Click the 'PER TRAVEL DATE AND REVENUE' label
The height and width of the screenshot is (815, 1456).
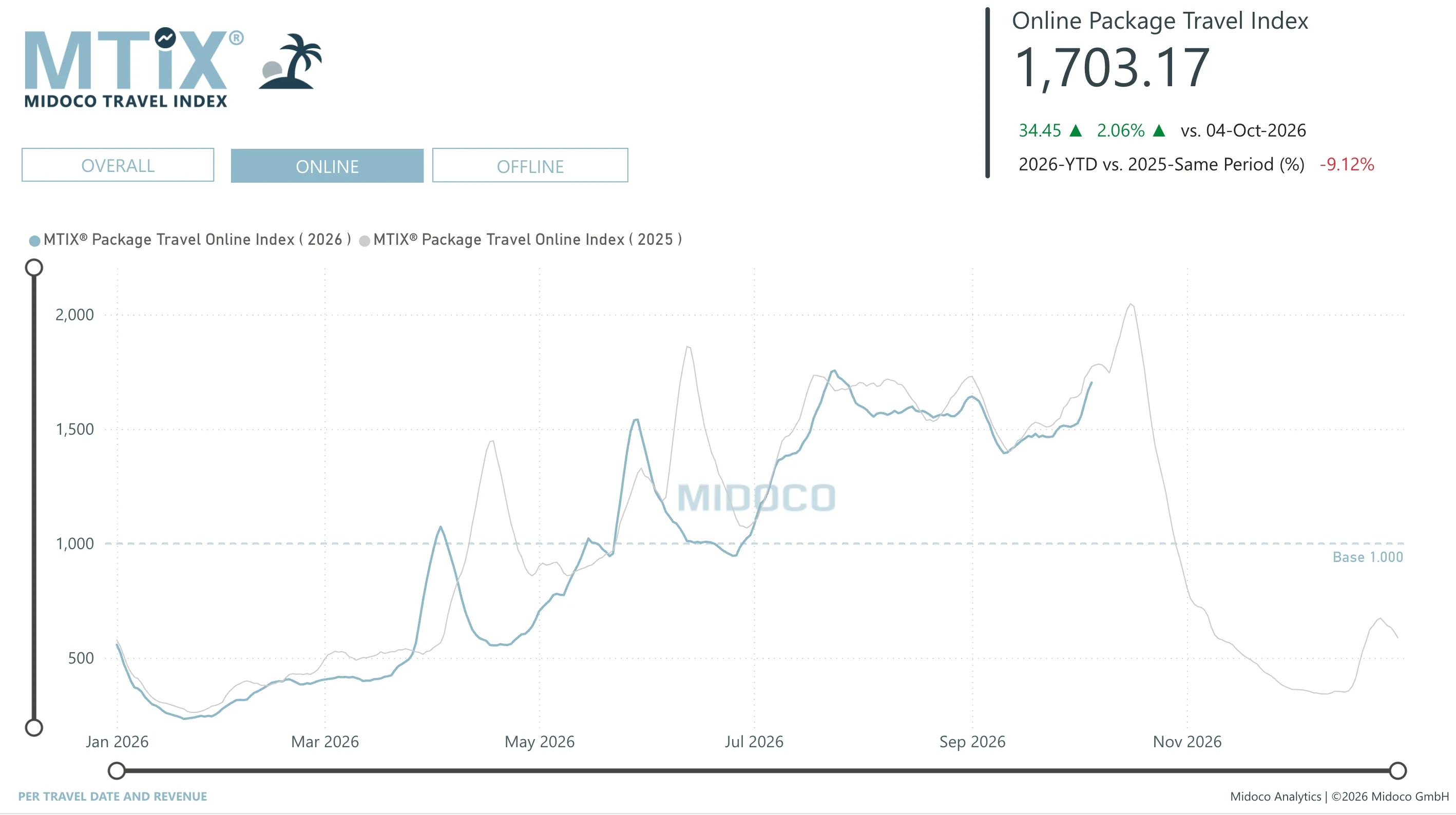112,797
